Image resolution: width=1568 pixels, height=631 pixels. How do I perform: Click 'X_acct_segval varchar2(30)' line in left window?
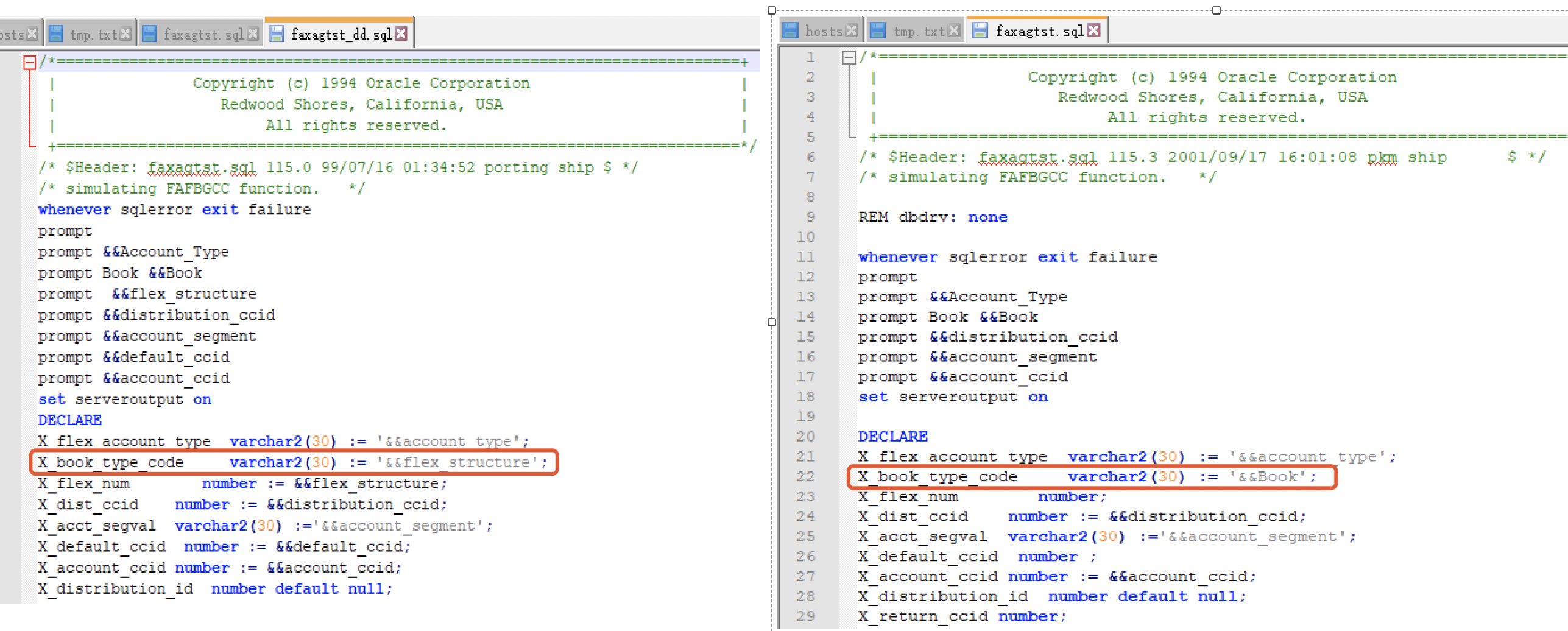[x=265, y=526]
